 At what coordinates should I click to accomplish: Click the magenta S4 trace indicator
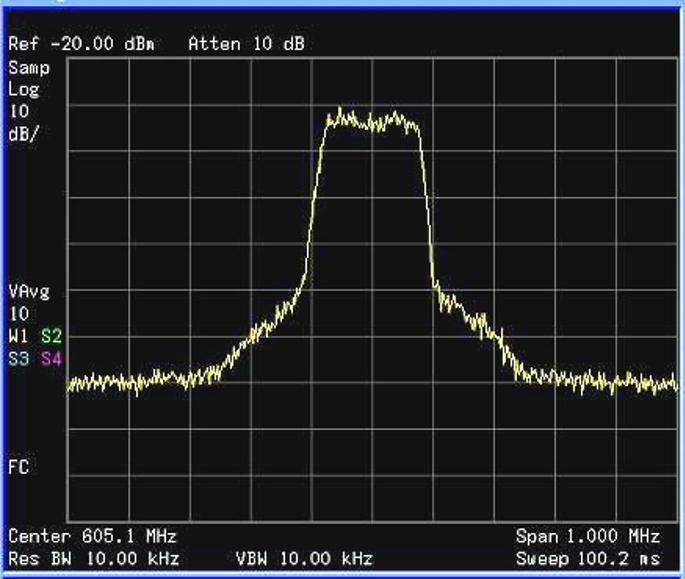[50, 357]
